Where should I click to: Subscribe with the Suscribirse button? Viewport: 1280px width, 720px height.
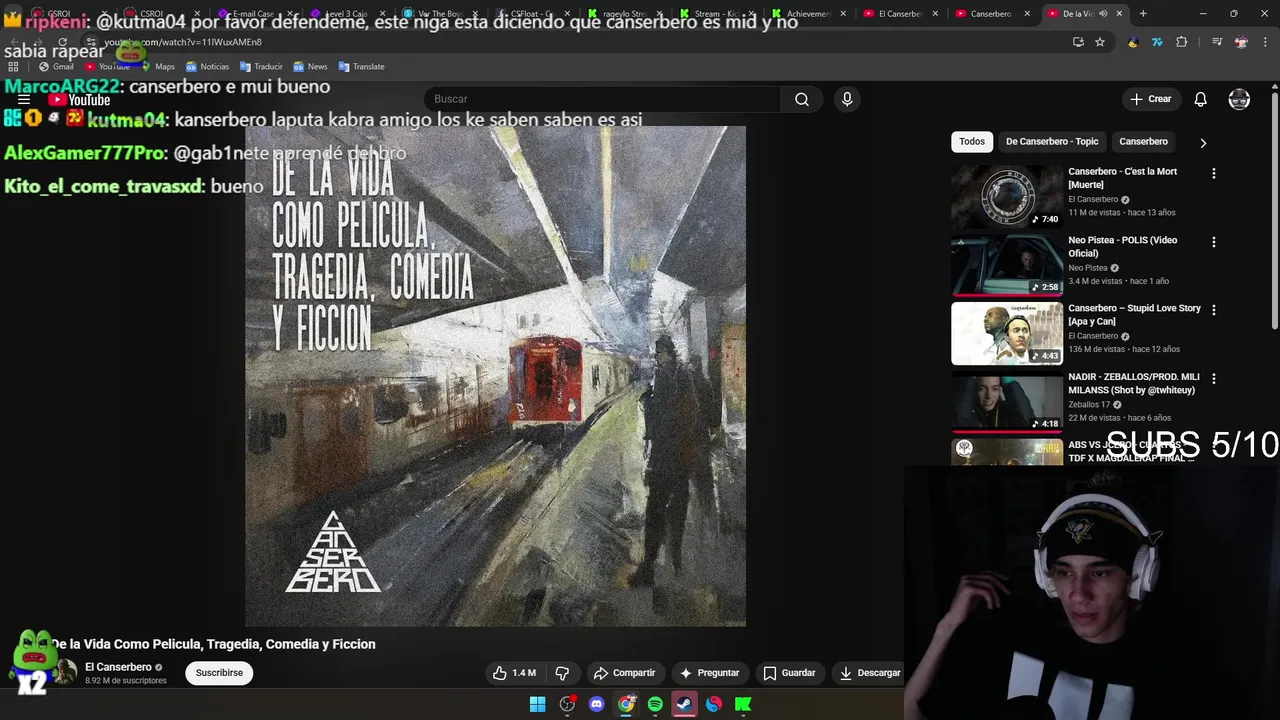[x=219, y=673]
